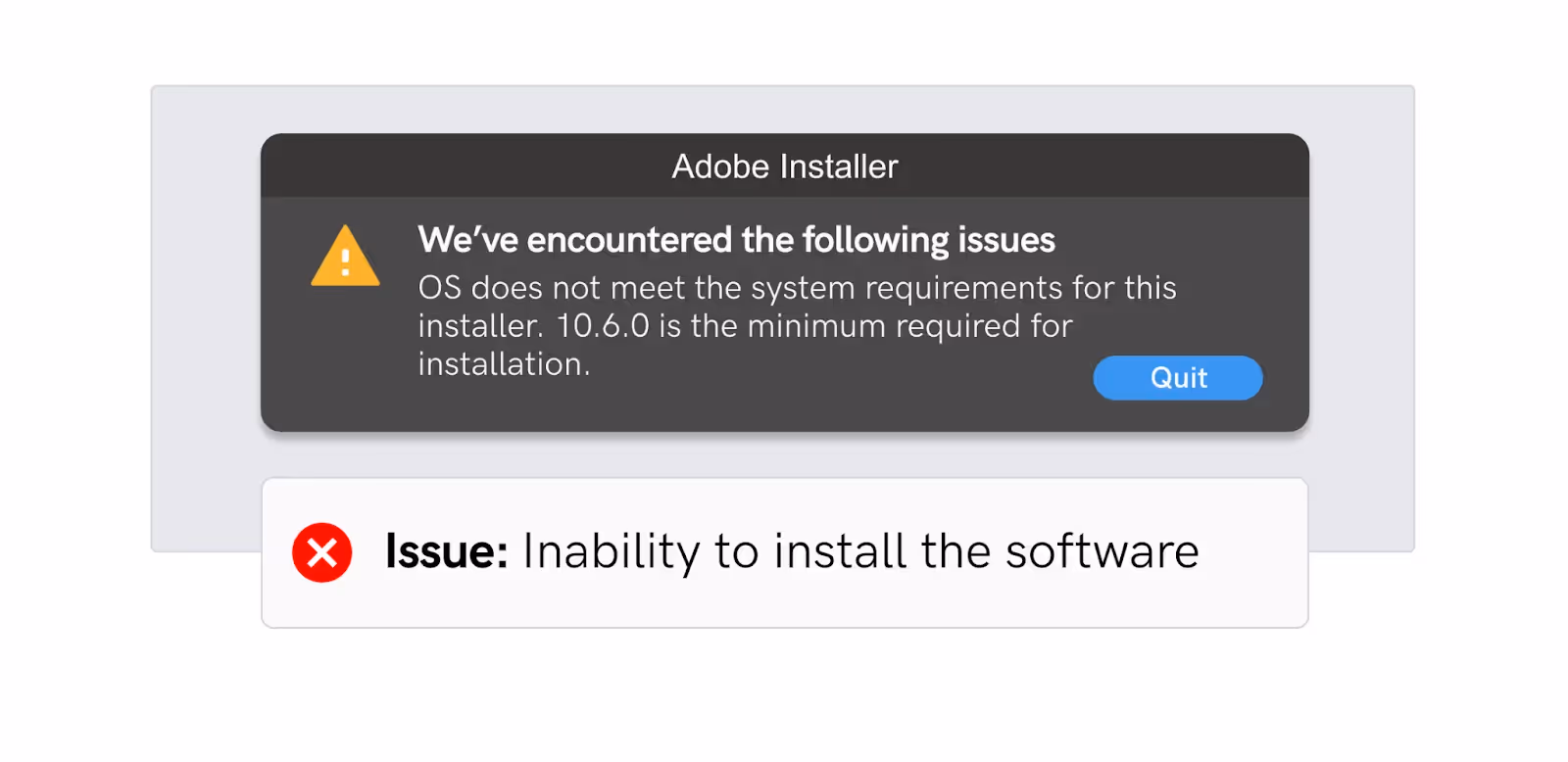Click the word 'software' in the issue caption
This screenshot has height=762, width=1568.
1102,551
